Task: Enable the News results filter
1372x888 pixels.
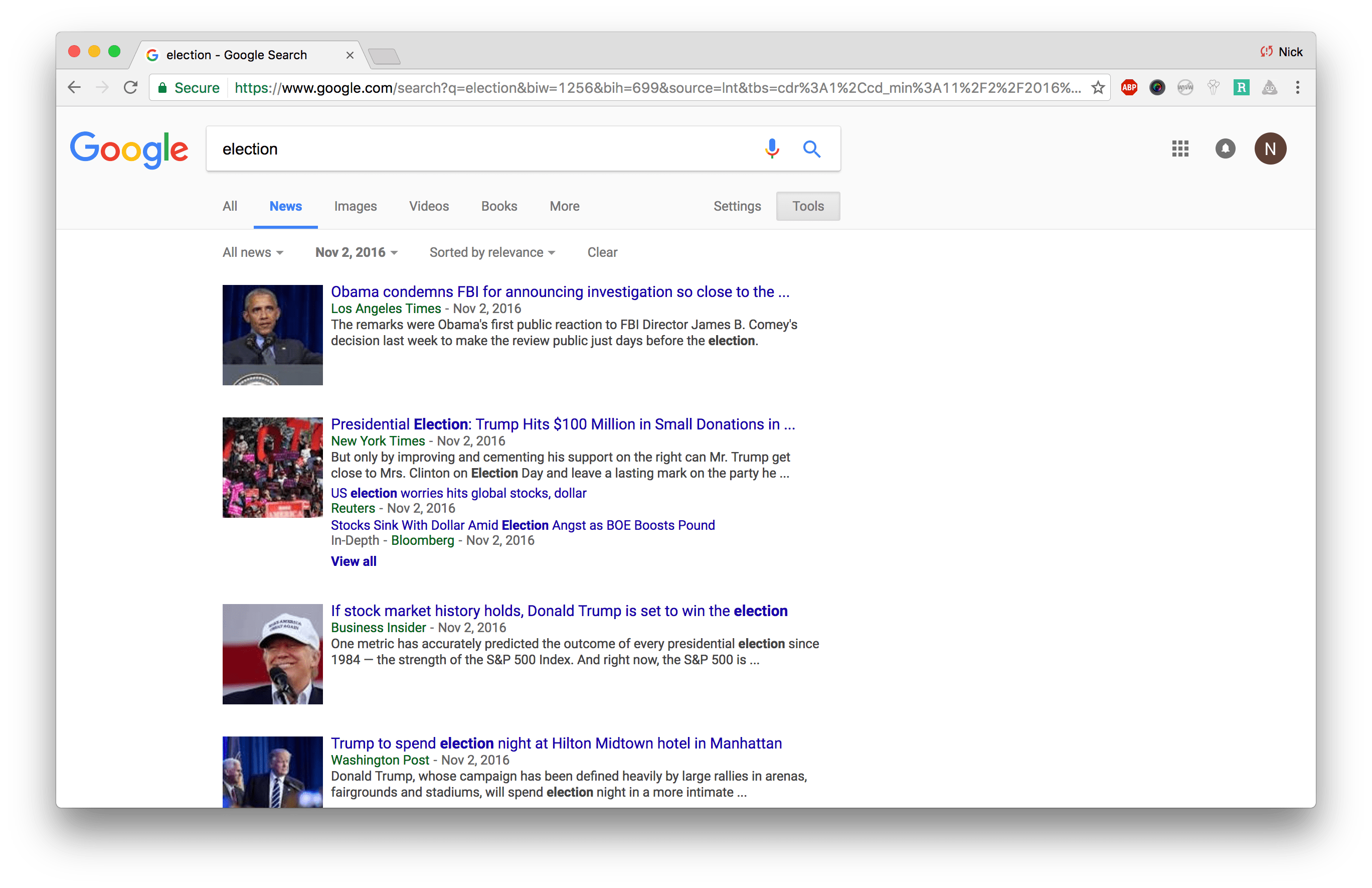Action: tap(285, 206)
